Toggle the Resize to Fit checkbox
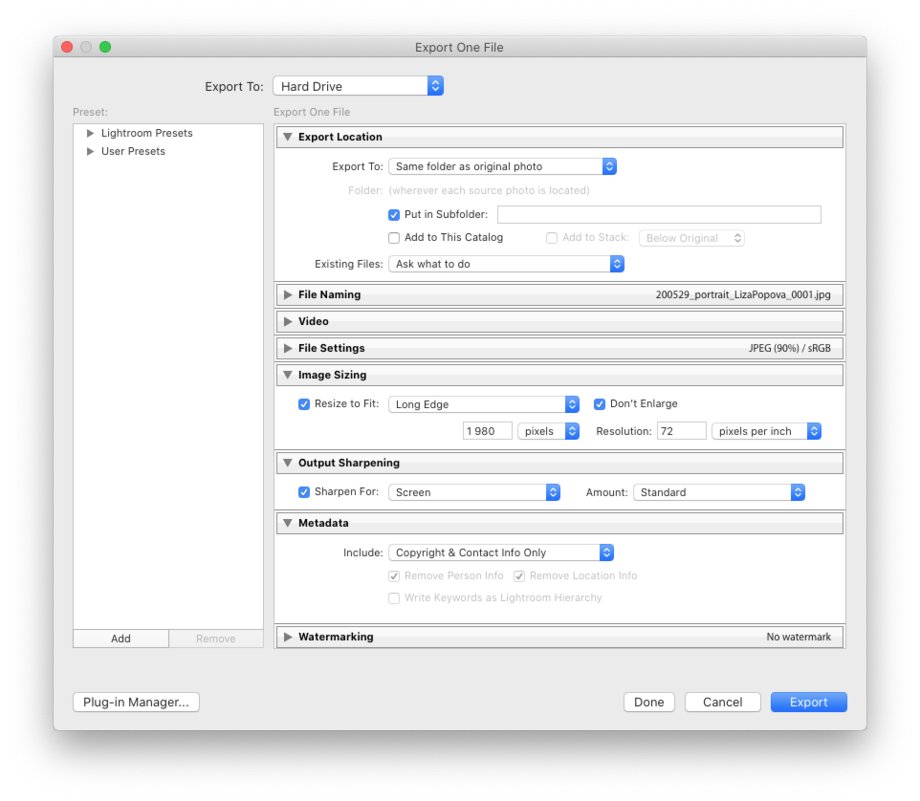The width and height of the screenshot is (920, 801). [304, 404]
